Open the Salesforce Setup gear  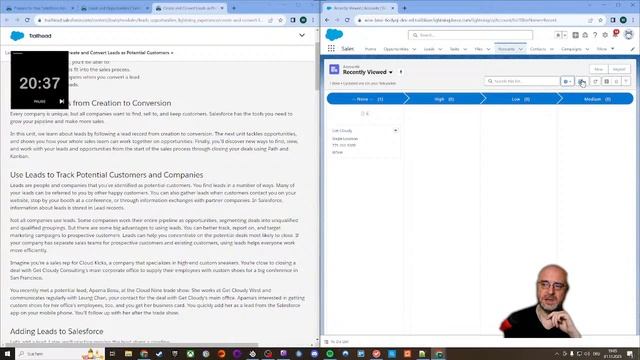coord(605,35)
